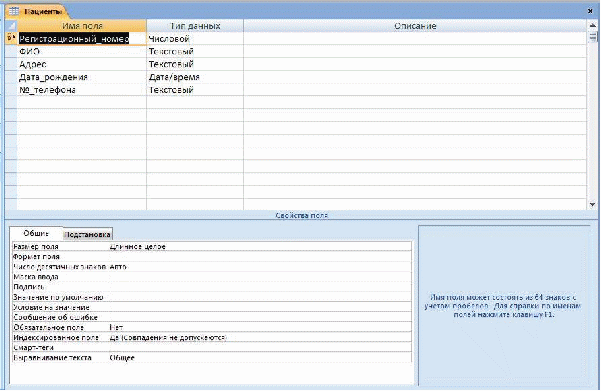
Task: Open data type cell for Адрес row
Action: (195, 64)
